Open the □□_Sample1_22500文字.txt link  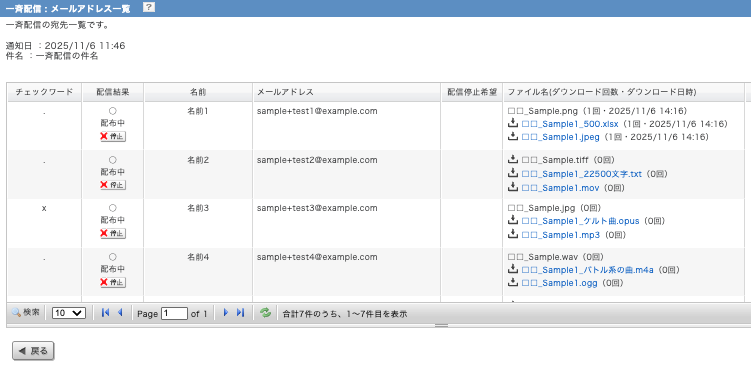[581, 174]
